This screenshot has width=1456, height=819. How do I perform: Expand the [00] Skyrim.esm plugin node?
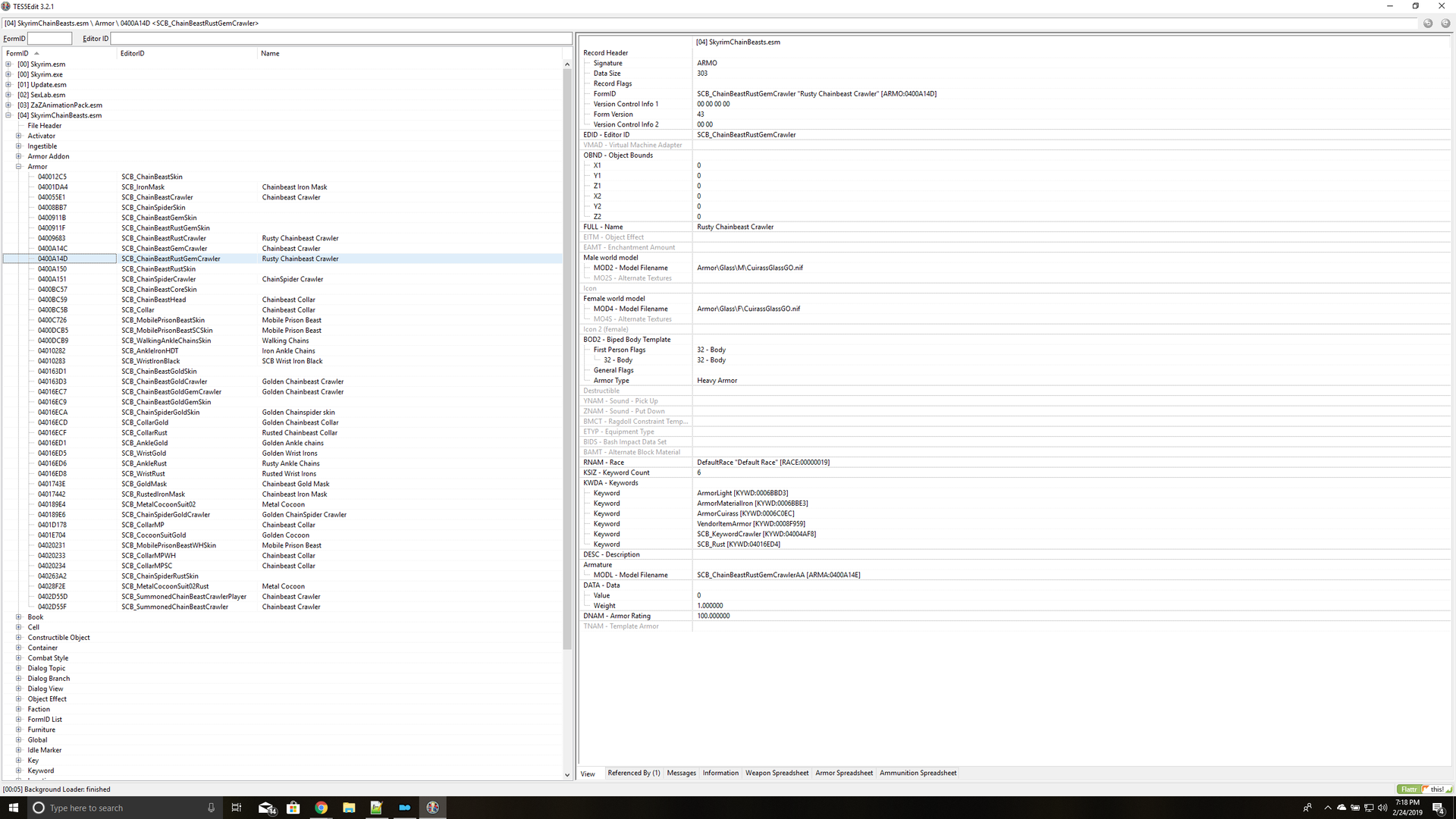click(x=8, y=64)
